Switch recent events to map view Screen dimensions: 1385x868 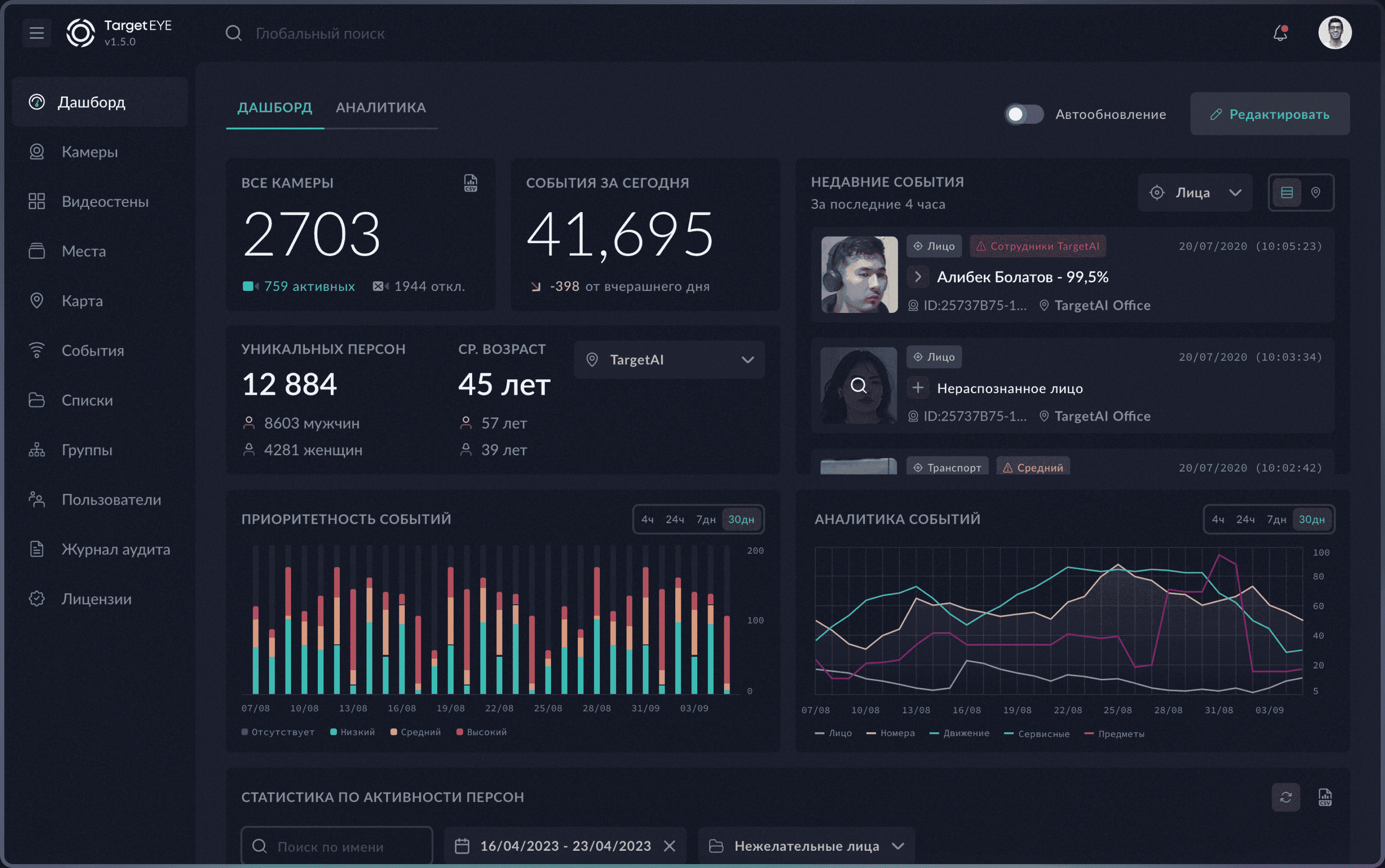(x=1316, y=192)
